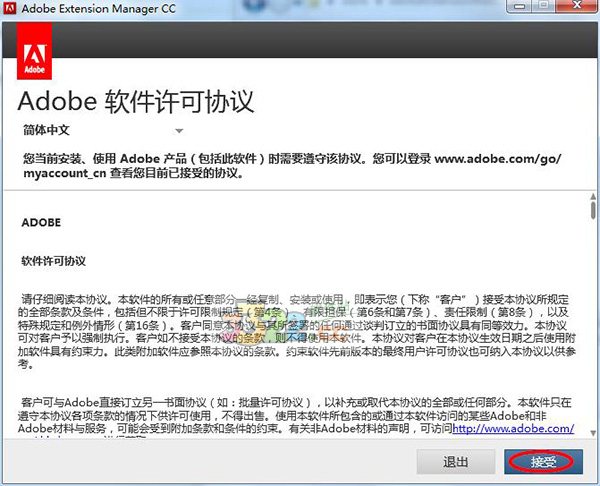Click the language dropdown arrow
This screenshot has width=600, height=486.
179,131
